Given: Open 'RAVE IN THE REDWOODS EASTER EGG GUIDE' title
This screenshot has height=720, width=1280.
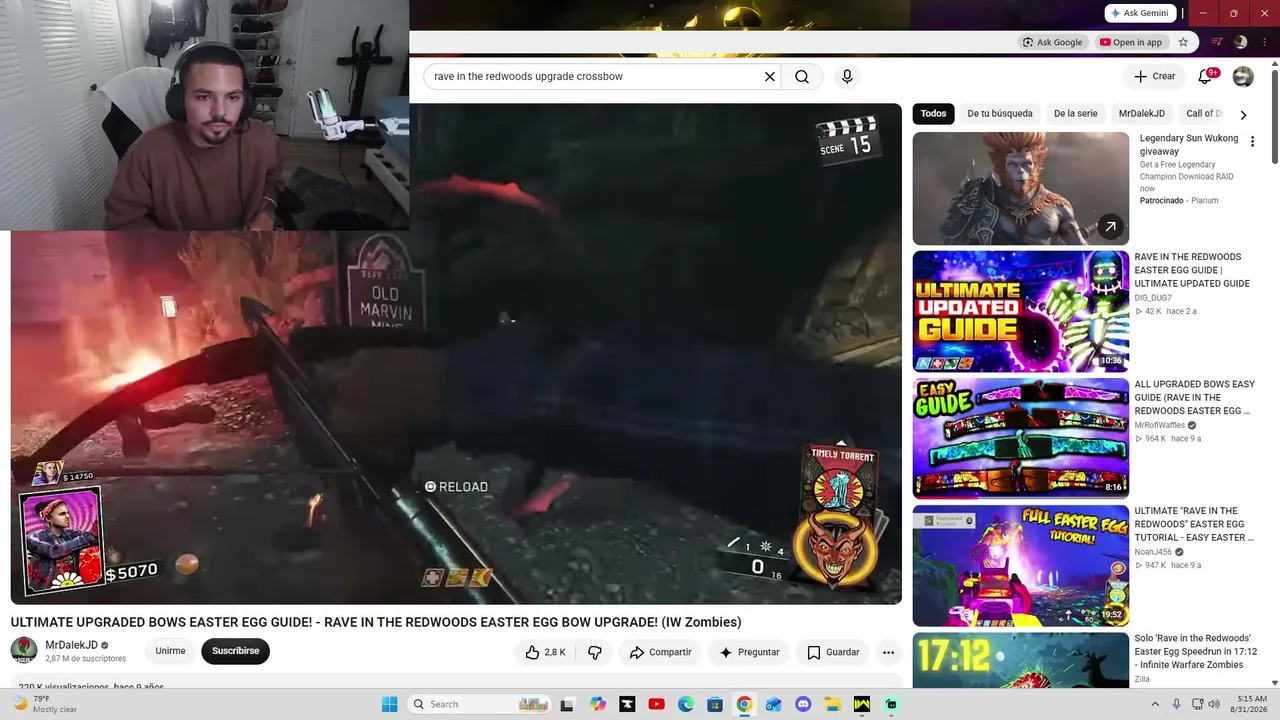Looking at the screenshot, I should [1192, 270].
